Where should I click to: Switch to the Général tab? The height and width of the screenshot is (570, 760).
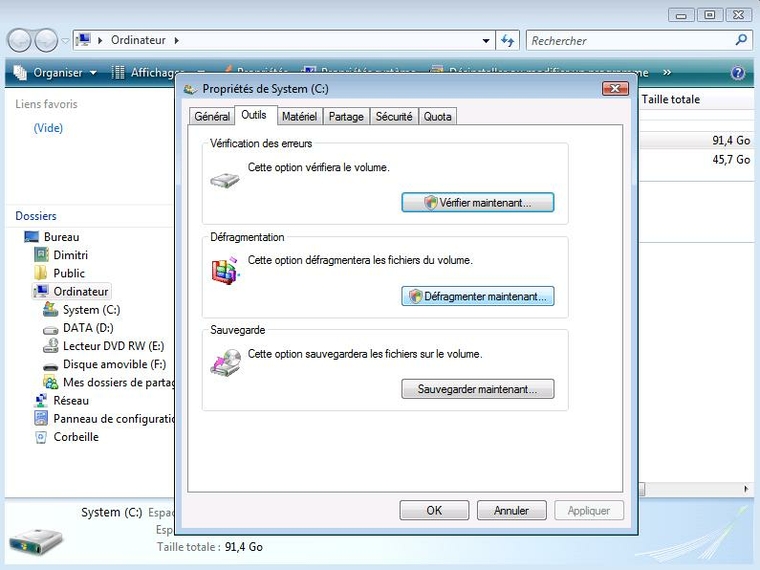(212, 116)
